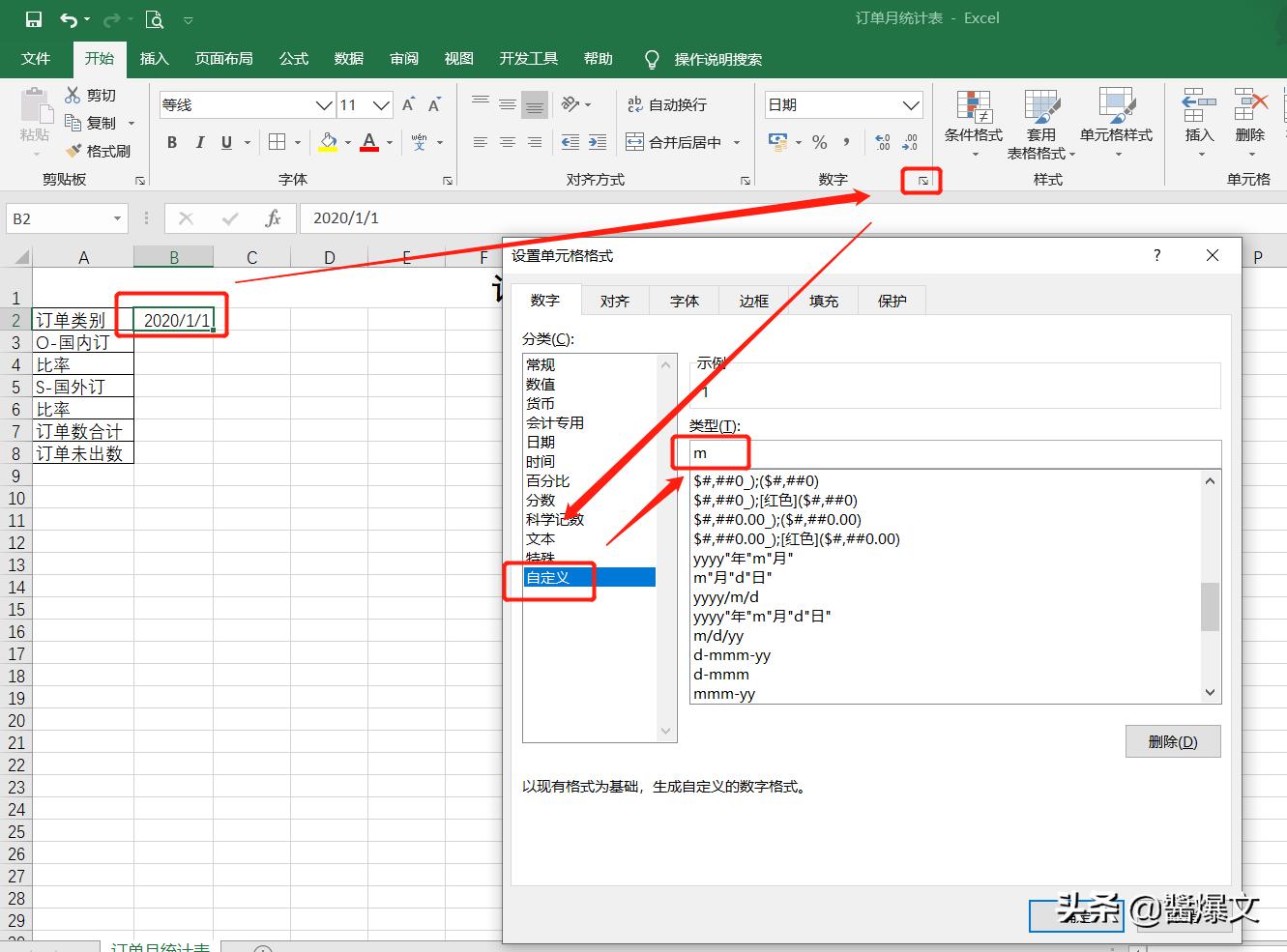Open number format dialog launcher

tap(922, 181)
